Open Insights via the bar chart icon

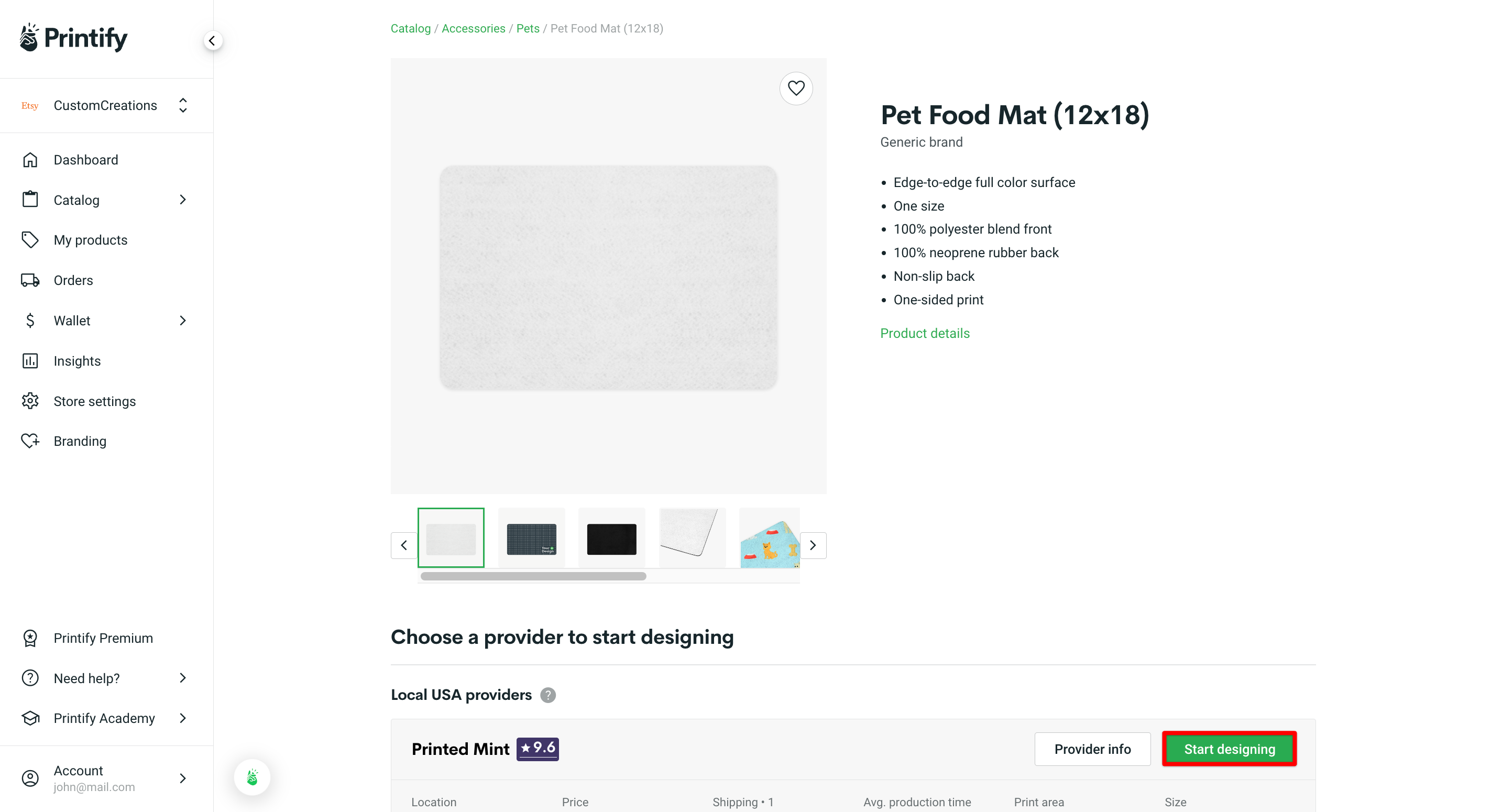30,360
